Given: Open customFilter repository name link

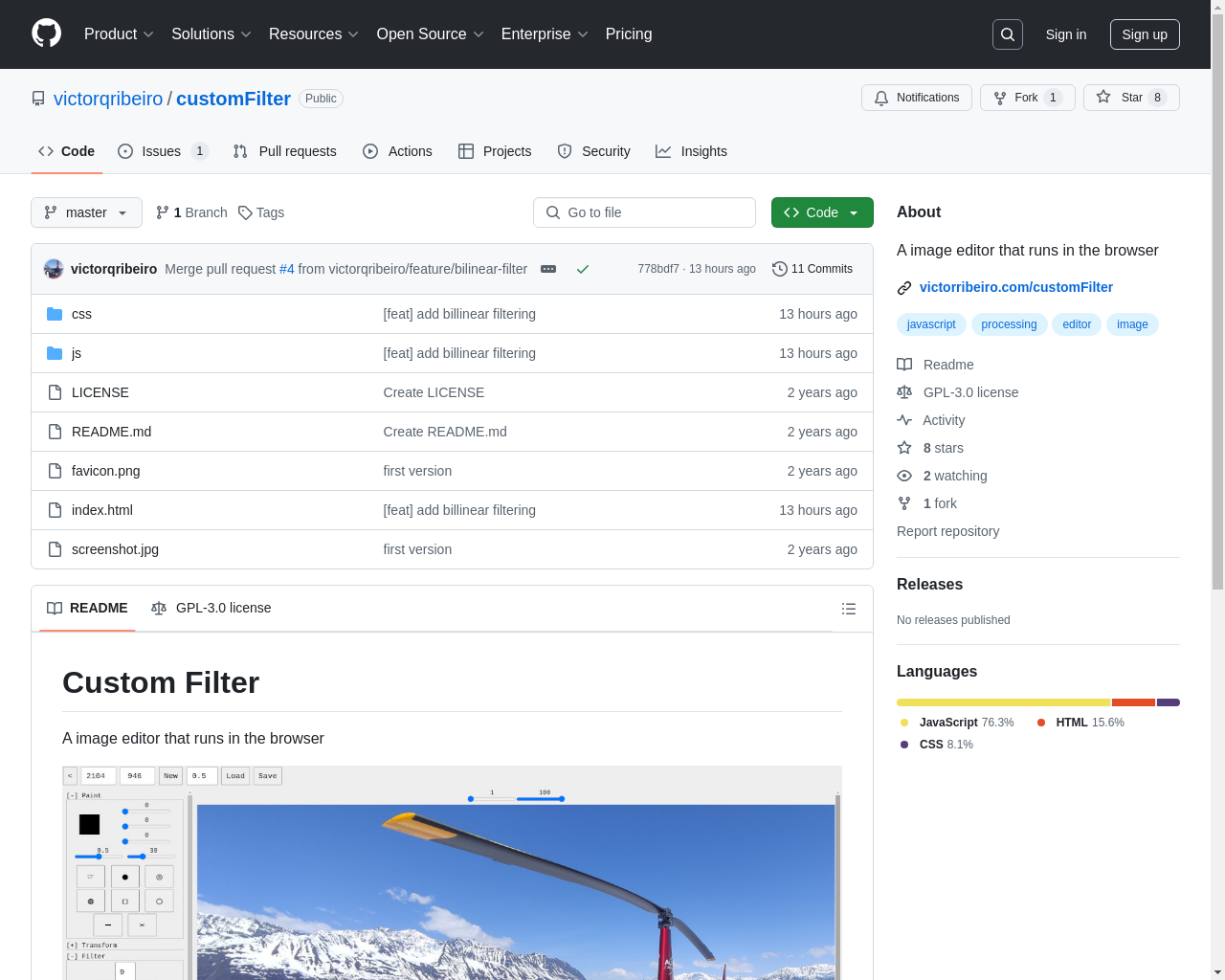Looking at the screenshot, I should pos(234,99).
